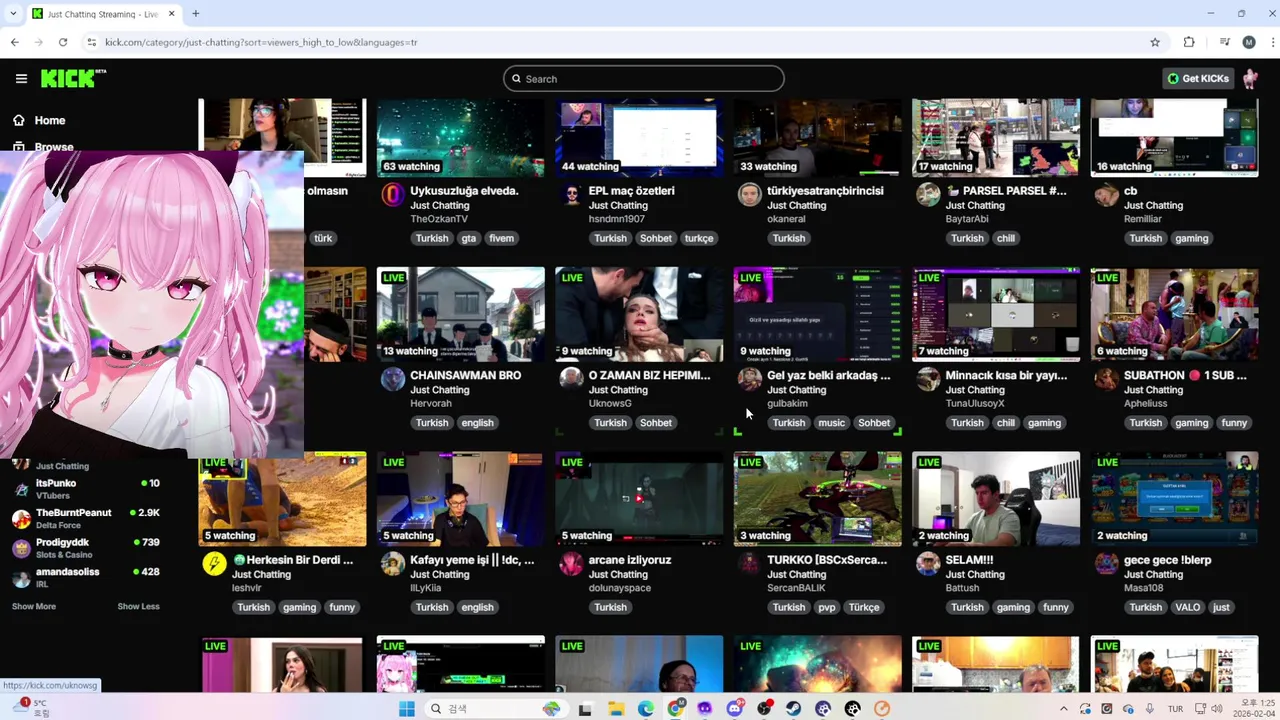Open SUBATHON stream thumbnail with 6 watching
The width and height of the screenshot is (1280, 720).
(x=1175, y=314)
